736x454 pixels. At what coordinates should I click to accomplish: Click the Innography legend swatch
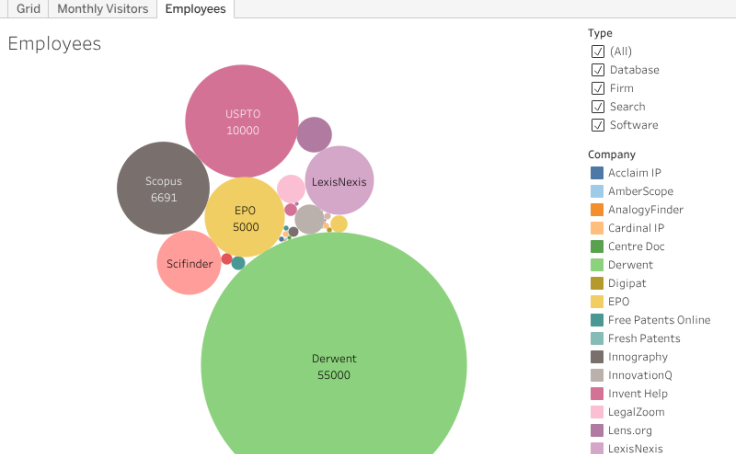pyautogui.click(x=597, y=357)
